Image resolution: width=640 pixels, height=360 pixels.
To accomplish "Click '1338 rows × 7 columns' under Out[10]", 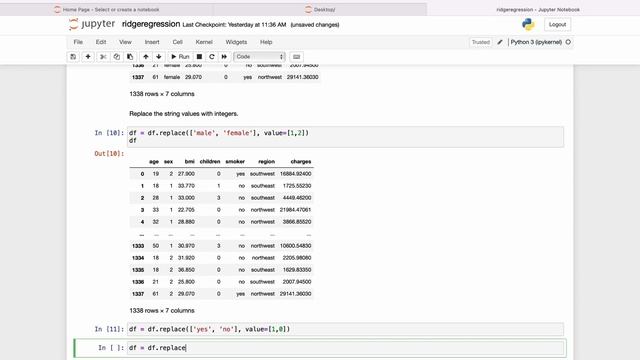I will click(x=162, y=311).
